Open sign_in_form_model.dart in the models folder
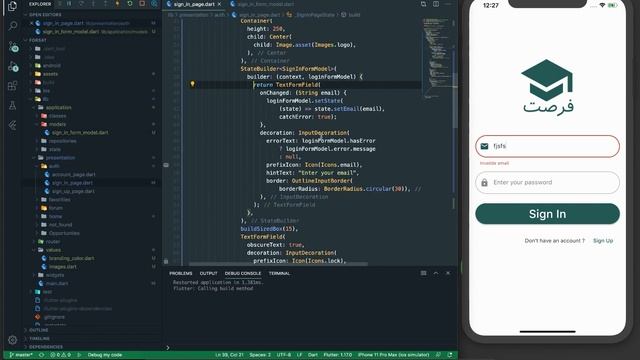The height and width of the screenshot is (360, 640). 80,132
